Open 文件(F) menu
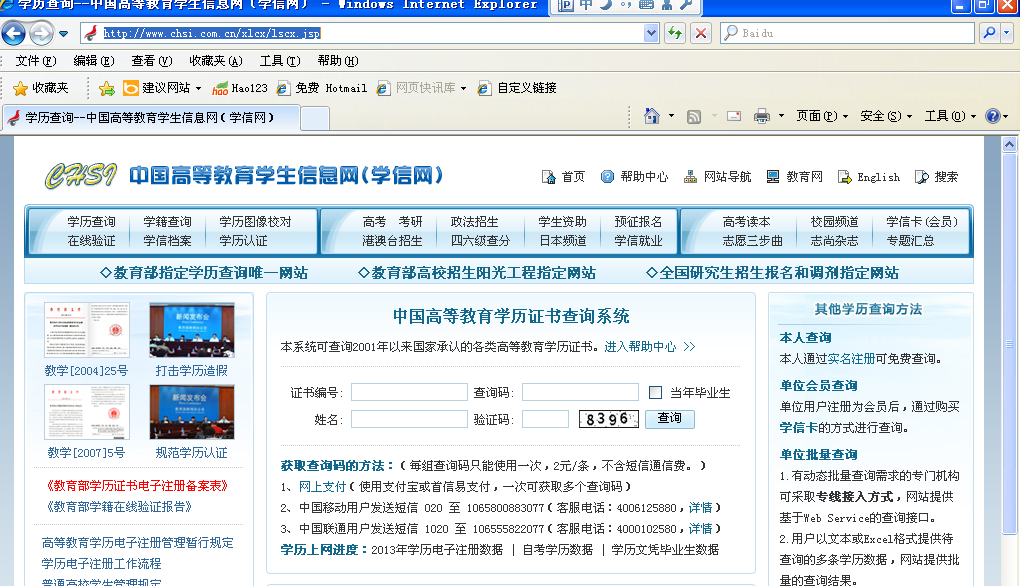1020x586 pixels. (x=36, y=60)
